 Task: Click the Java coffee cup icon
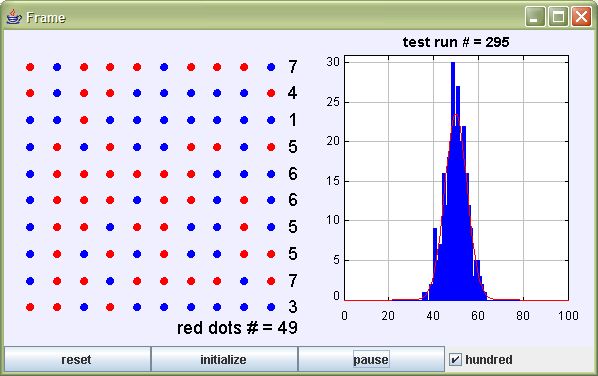pos(14,17)
